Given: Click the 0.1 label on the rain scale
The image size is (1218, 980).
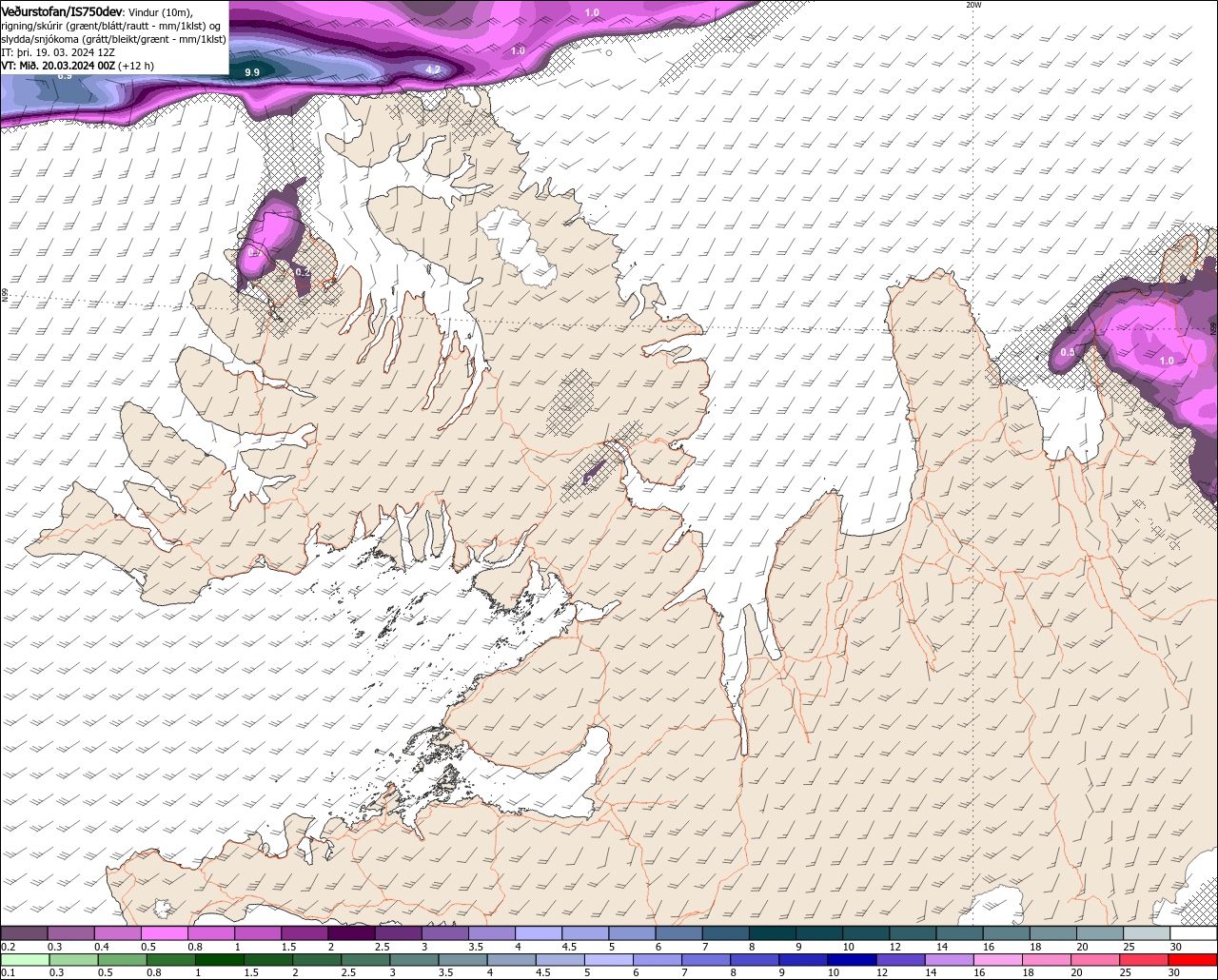Looking at the screenshot, I should coord(10,972).
